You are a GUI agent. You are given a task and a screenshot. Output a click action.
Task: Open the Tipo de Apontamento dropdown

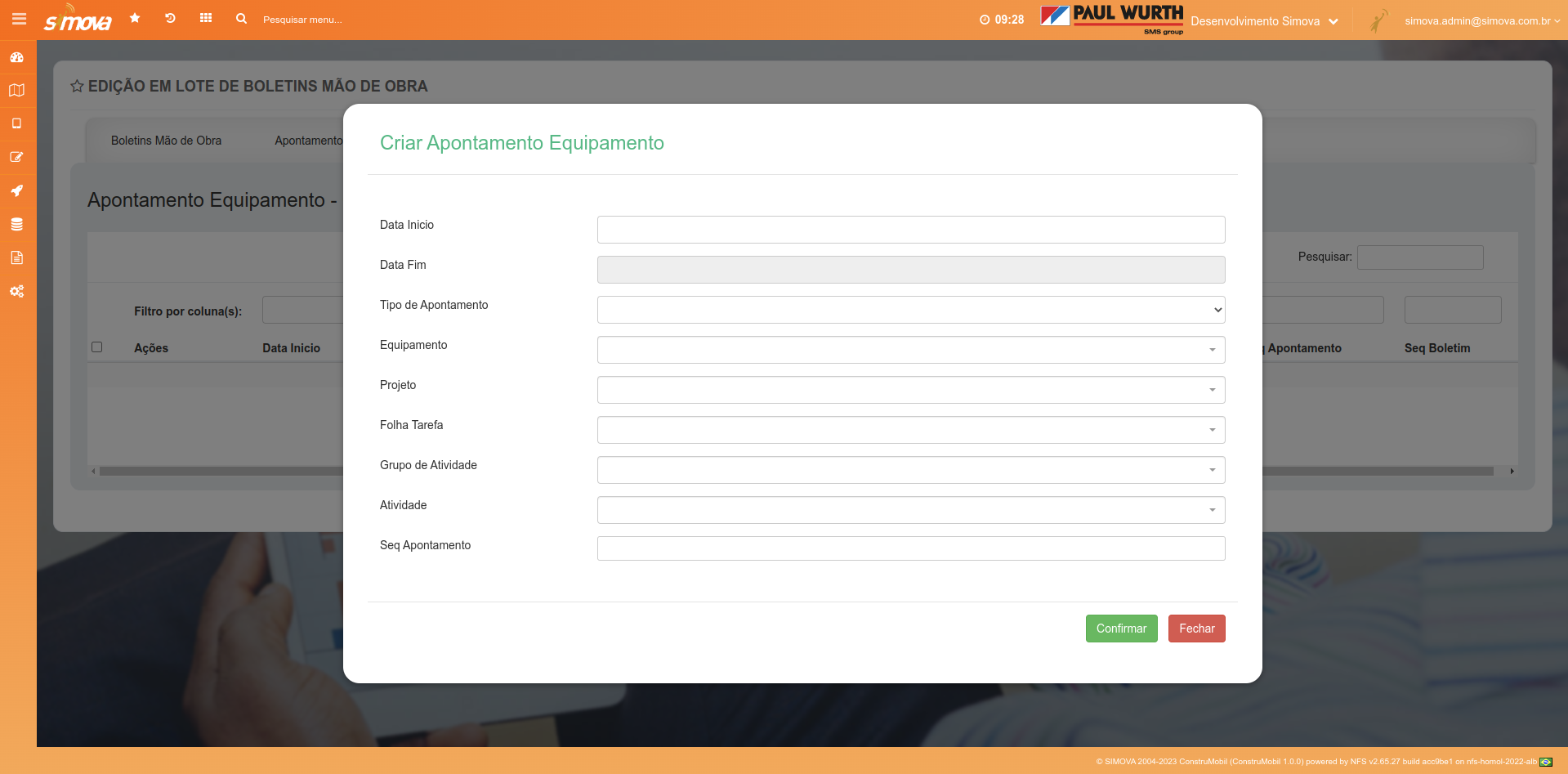click(910, 310)
